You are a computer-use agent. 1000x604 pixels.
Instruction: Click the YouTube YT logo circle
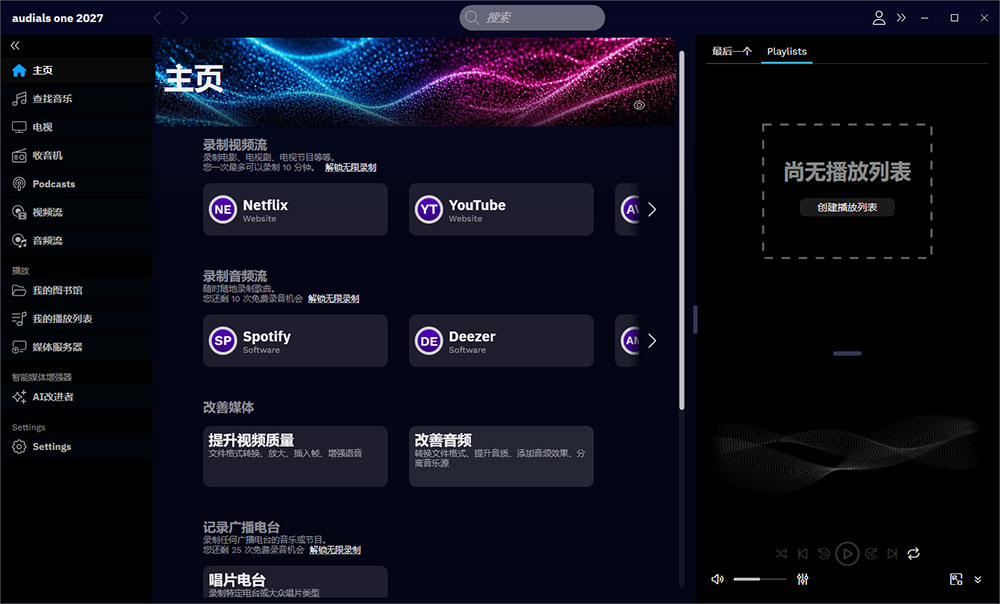[x=429, y=209]
